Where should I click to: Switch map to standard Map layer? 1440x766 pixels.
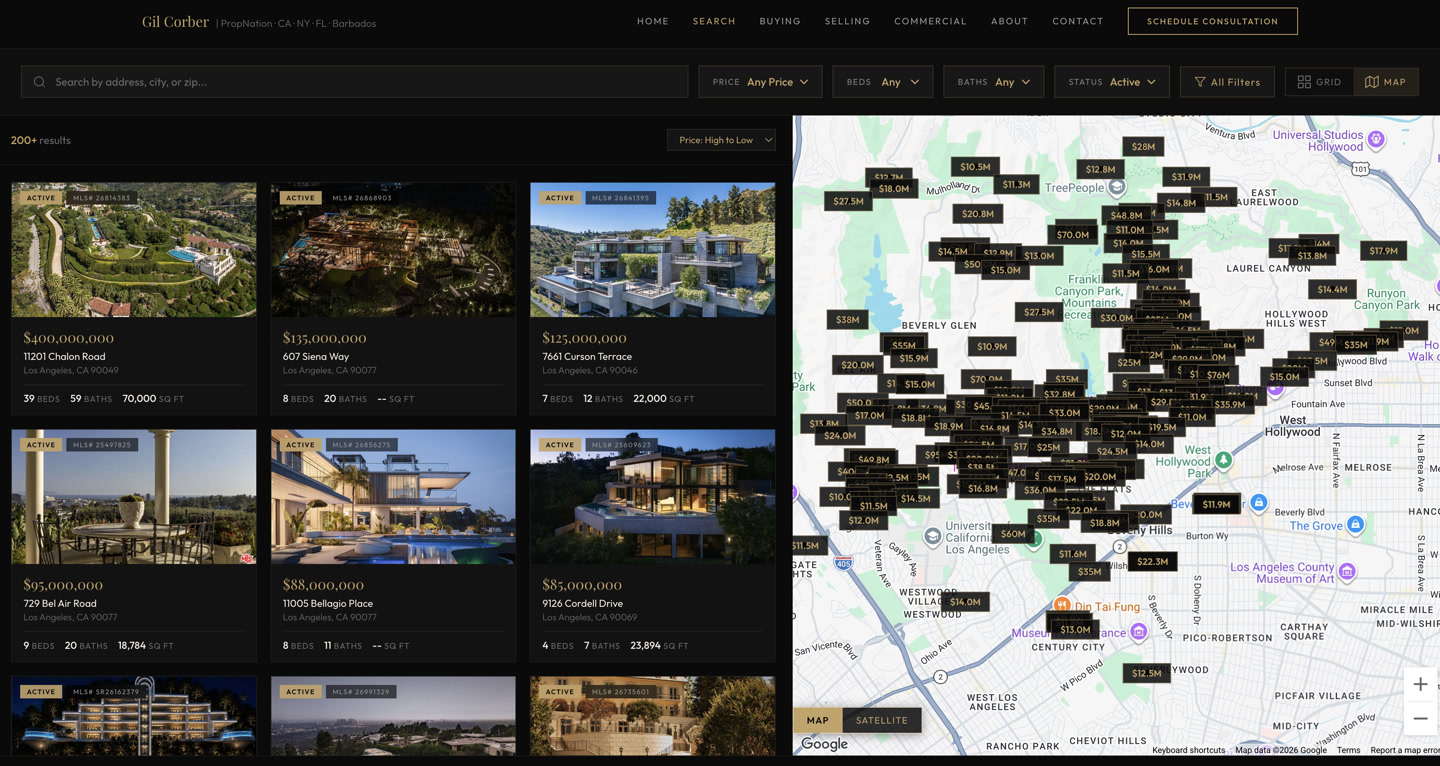point(818,720)
